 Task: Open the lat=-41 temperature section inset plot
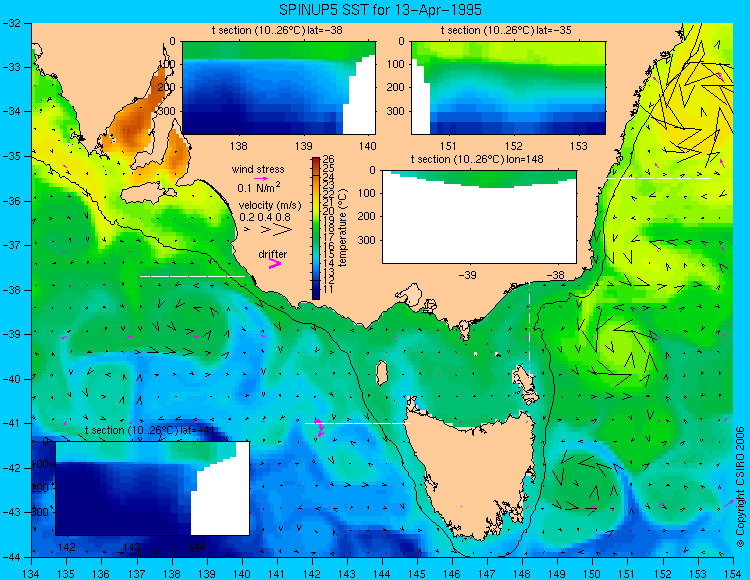tap(153, 488)
